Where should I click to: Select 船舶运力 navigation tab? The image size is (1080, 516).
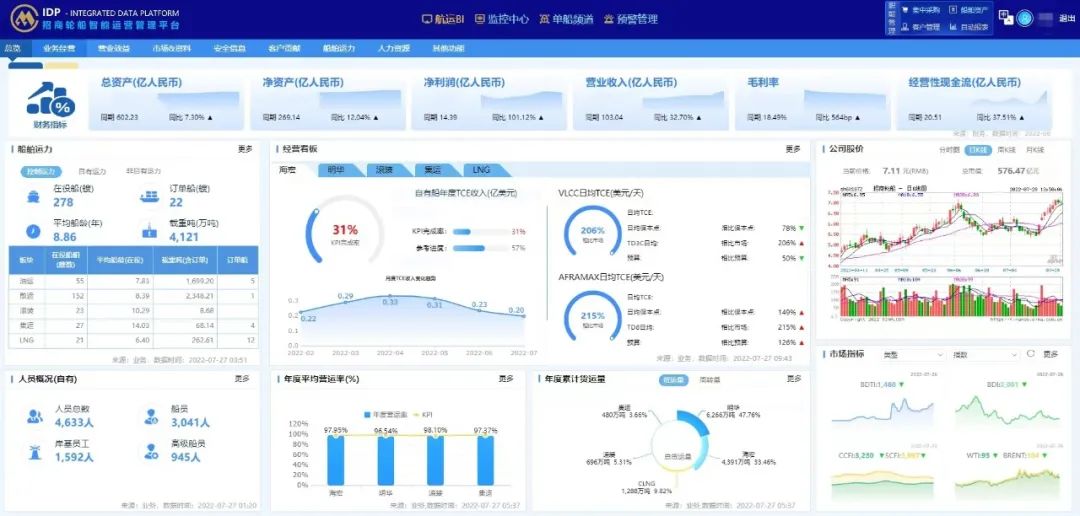point(339,48)
